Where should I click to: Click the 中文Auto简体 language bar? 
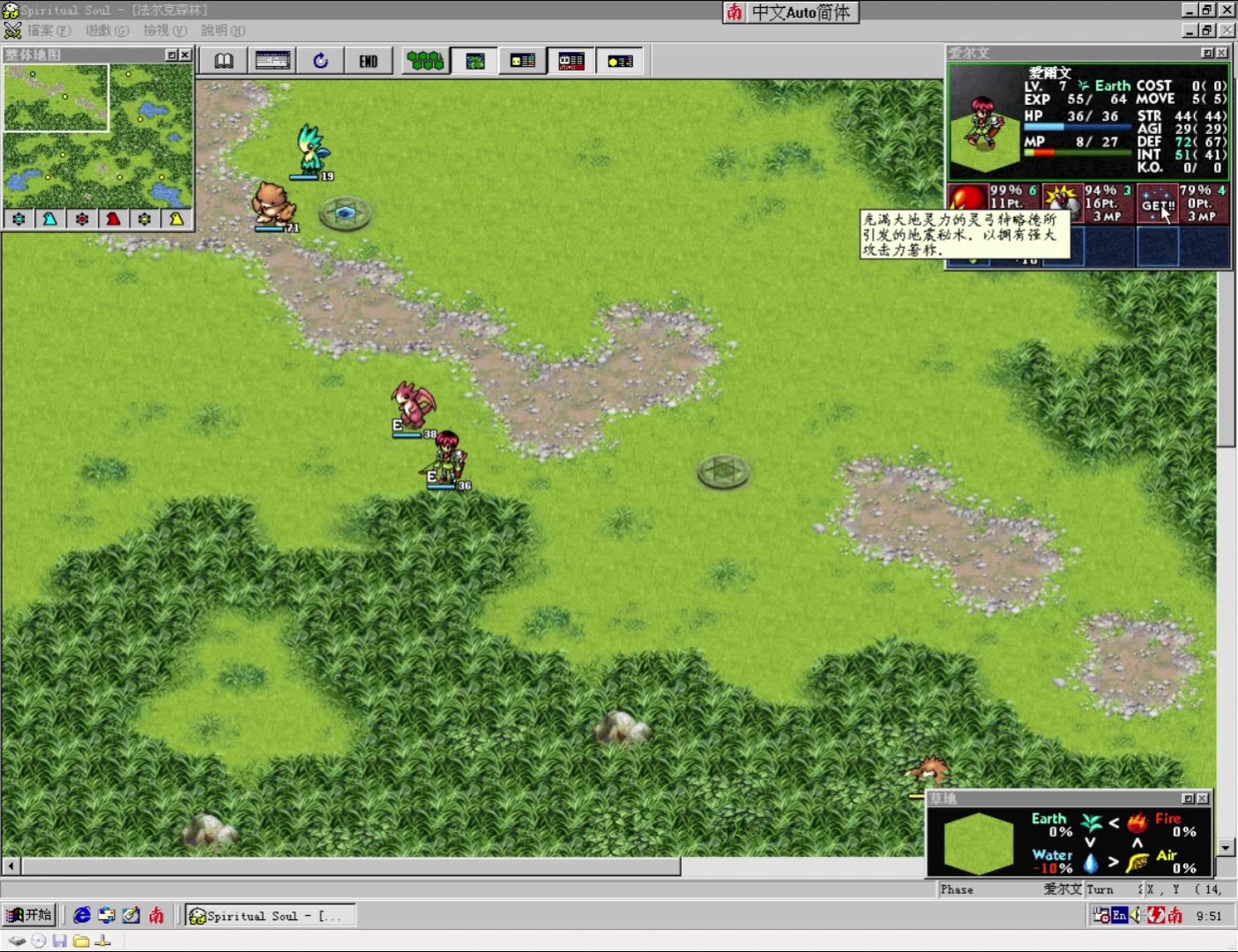pos(791,12)
